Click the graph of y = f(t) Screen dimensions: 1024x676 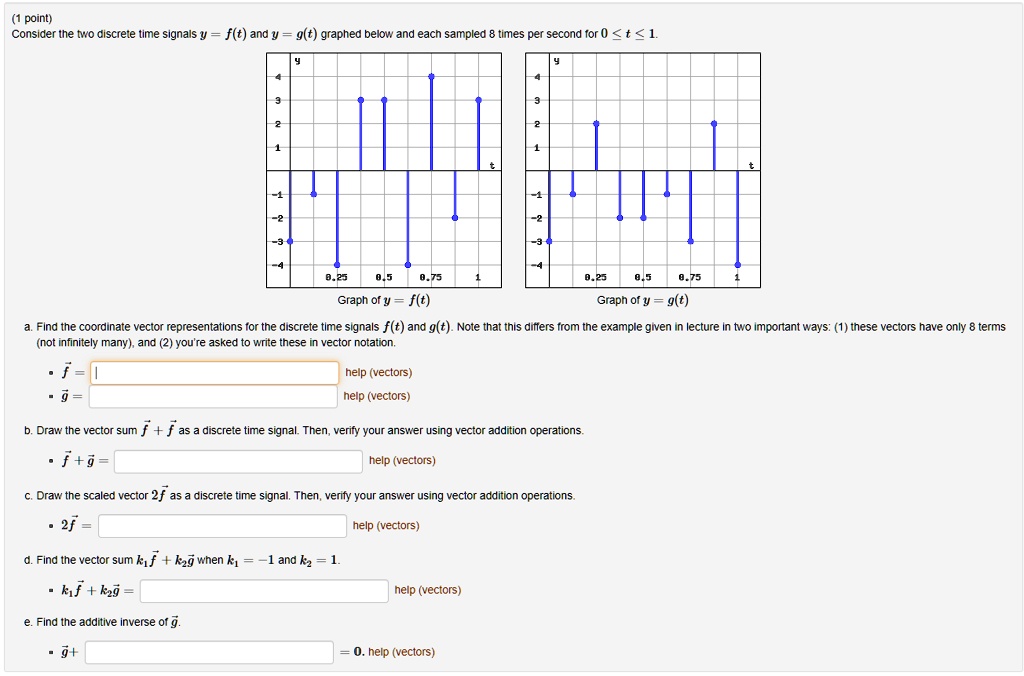pyautogui.click(x=384, y=168)
